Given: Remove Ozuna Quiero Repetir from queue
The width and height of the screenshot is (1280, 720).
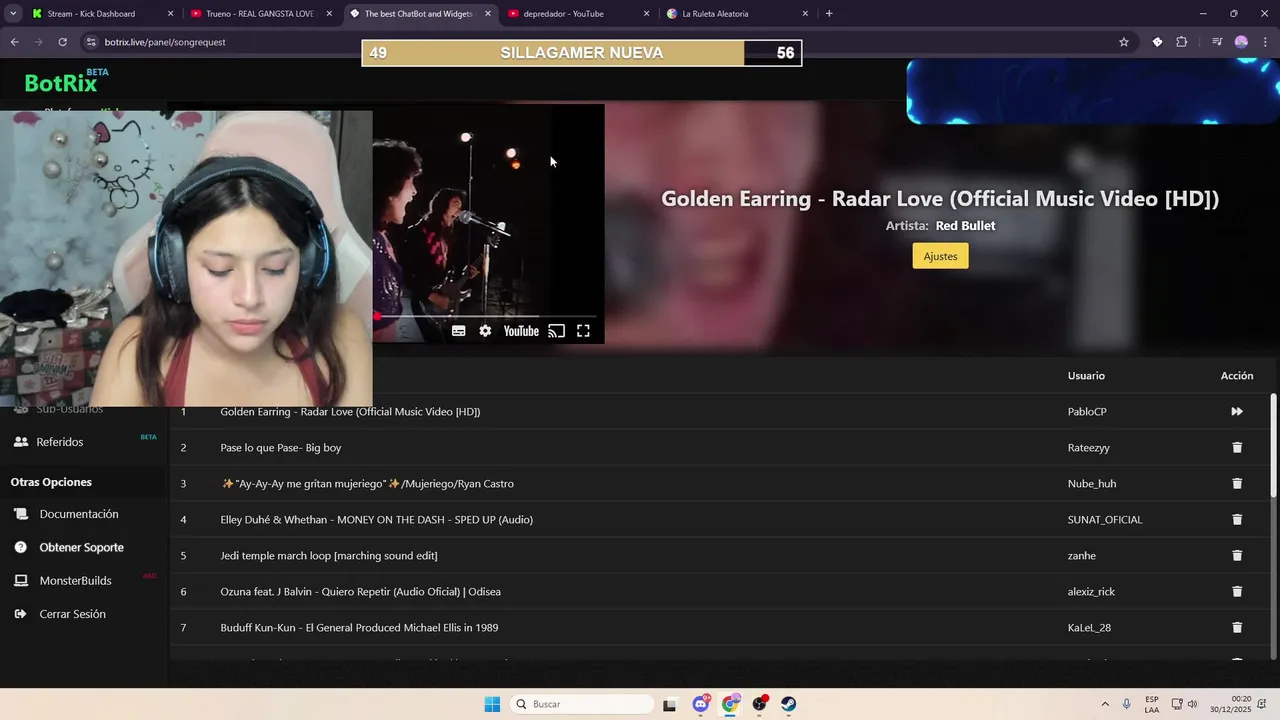Looking at the screenshot, I should tap(1237, 592).
